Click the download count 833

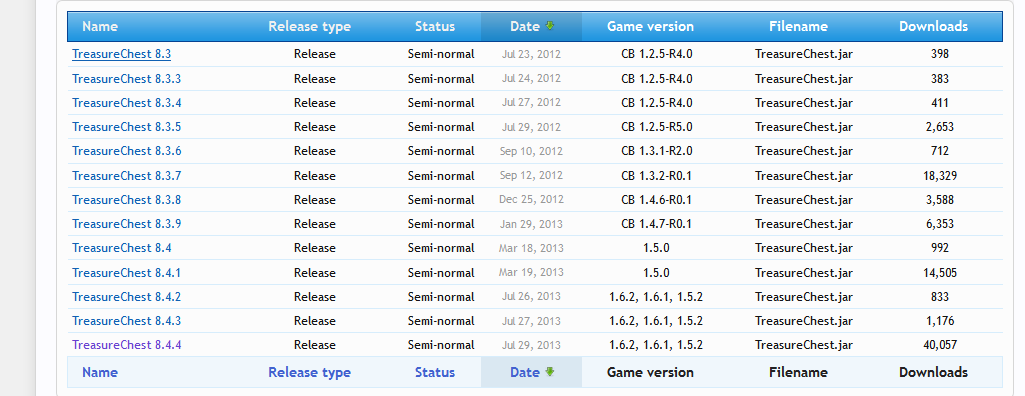[x=940, y=297]
